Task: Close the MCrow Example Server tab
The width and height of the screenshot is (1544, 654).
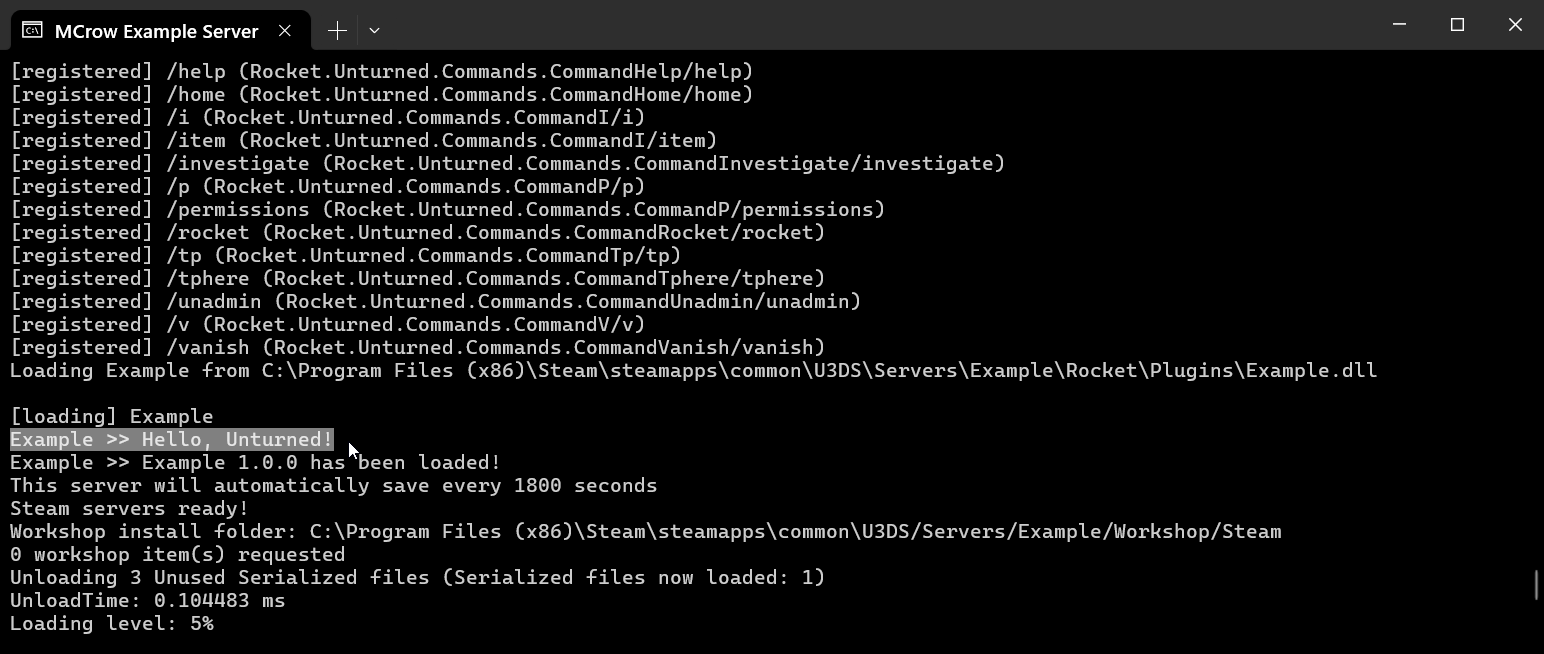Action: pos(285,31)
